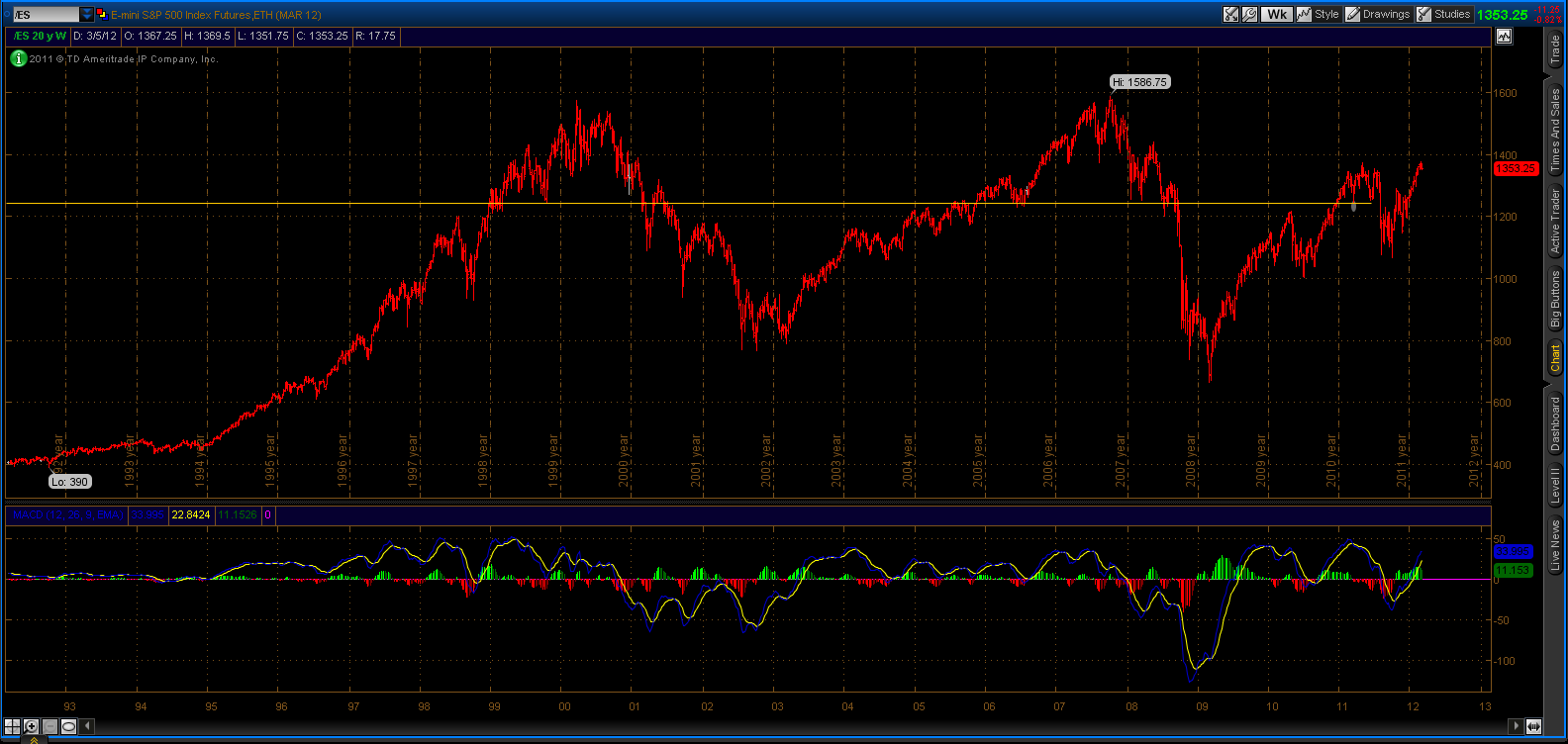The width and height of the screenshot is (1568, 744).
Task: Open the Style menu
Action: click(x=1319, y=14)
